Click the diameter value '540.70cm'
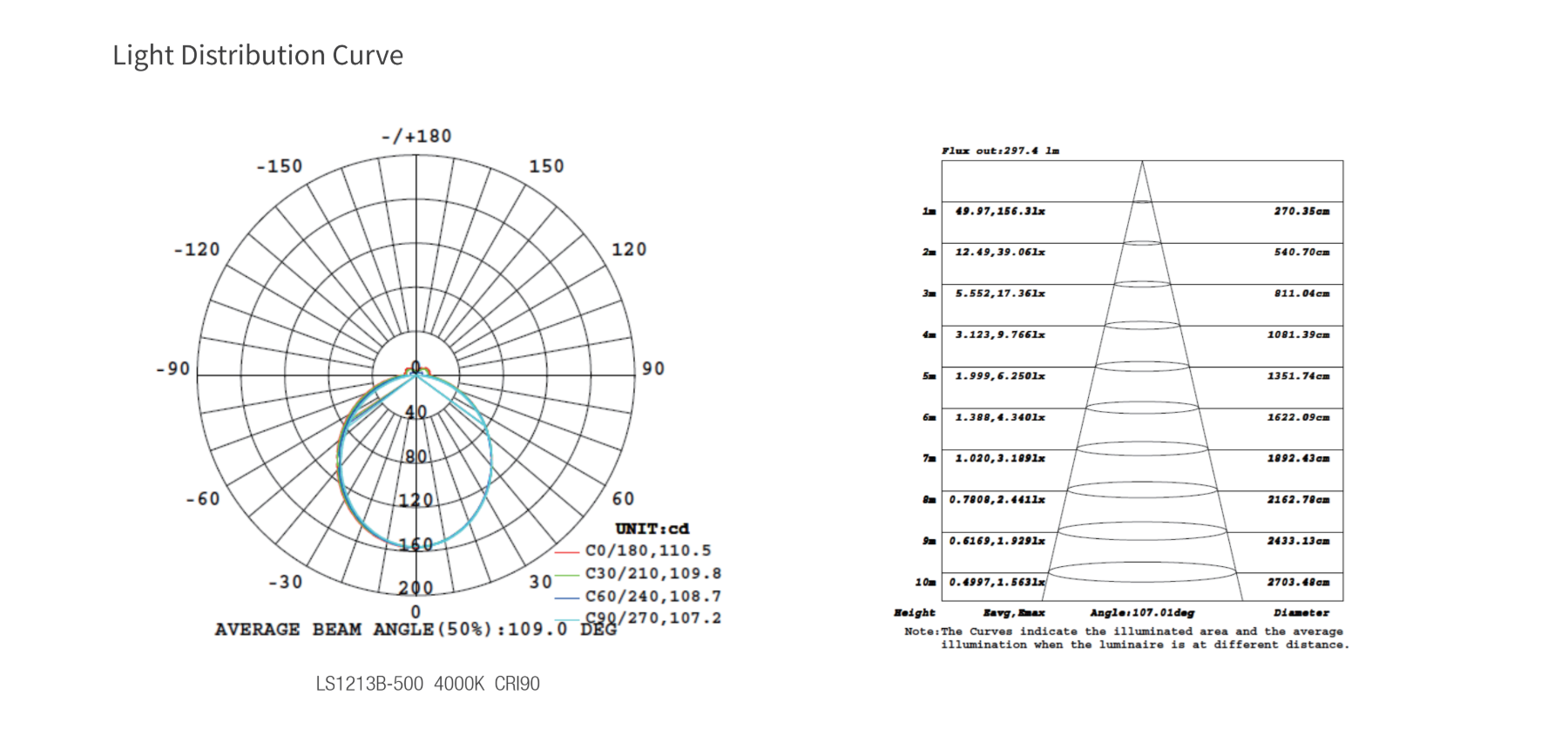This screenshot has height=749, width=1568. click(1301, 252)
